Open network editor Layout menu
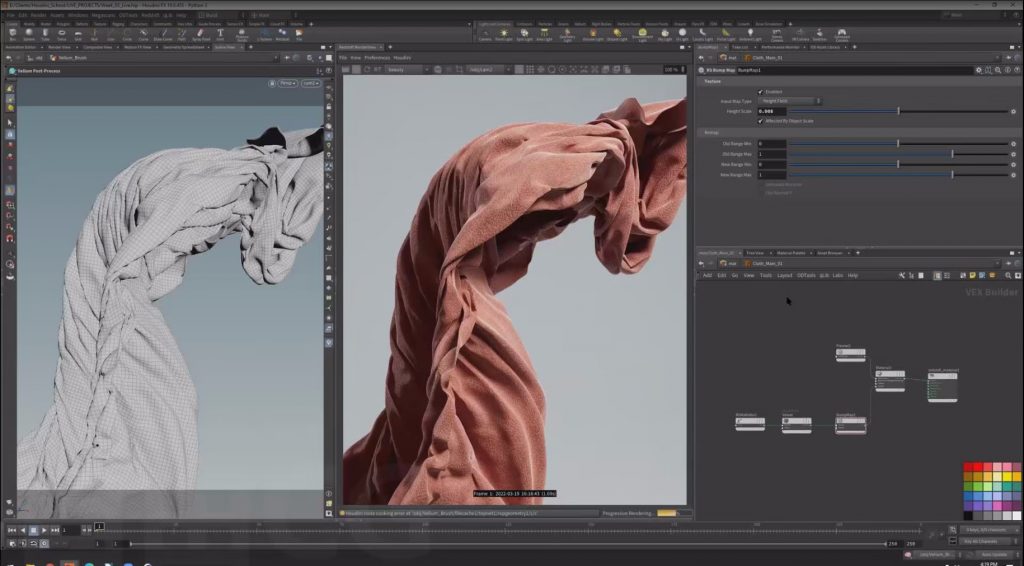This screenshot has width=1024, height=566. click(784, 275)
